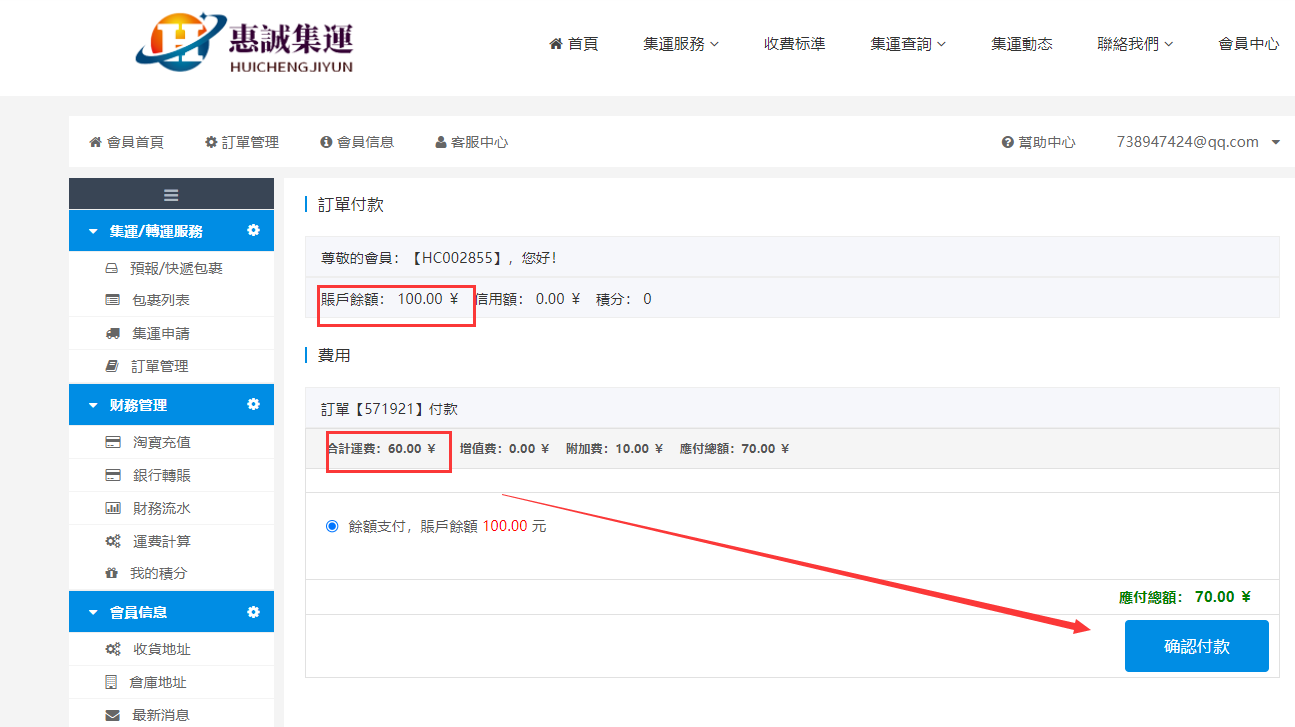Click gear icon beside 集運/轉運服務 header

pos(253,230)
